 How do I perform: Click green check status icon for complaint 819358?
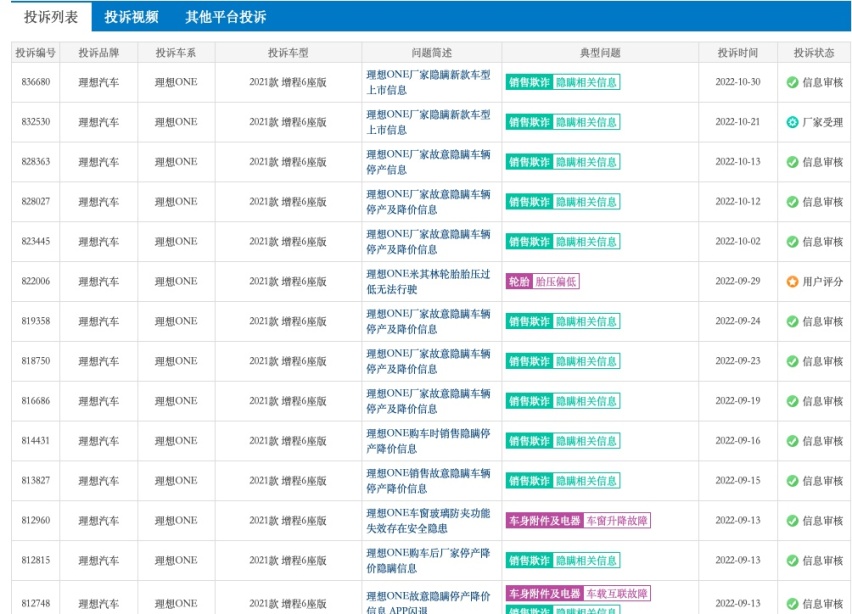(792, 321)
